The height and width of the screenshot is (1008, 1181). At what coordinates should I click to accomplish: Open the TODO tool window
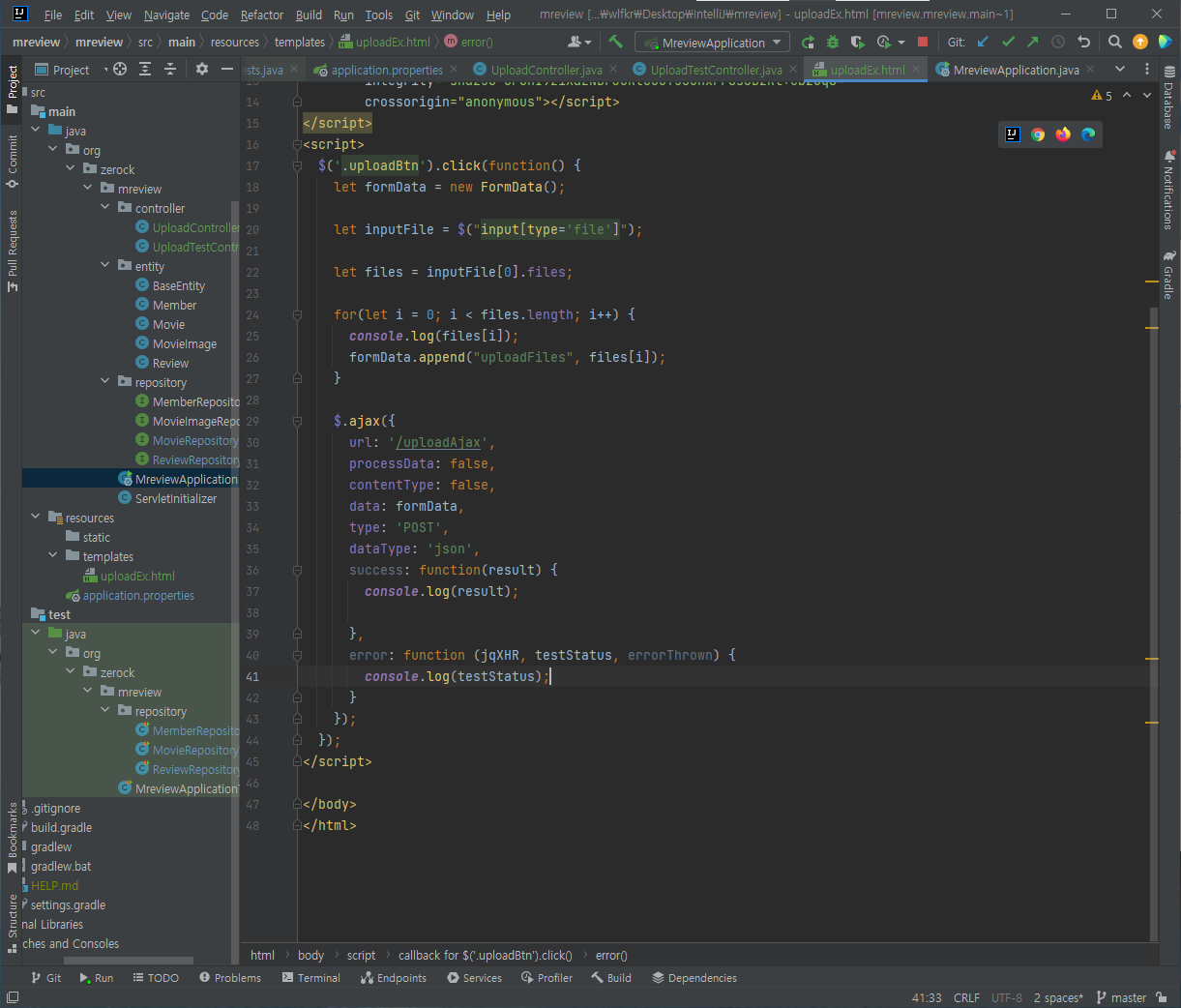[x=156, y=978]
